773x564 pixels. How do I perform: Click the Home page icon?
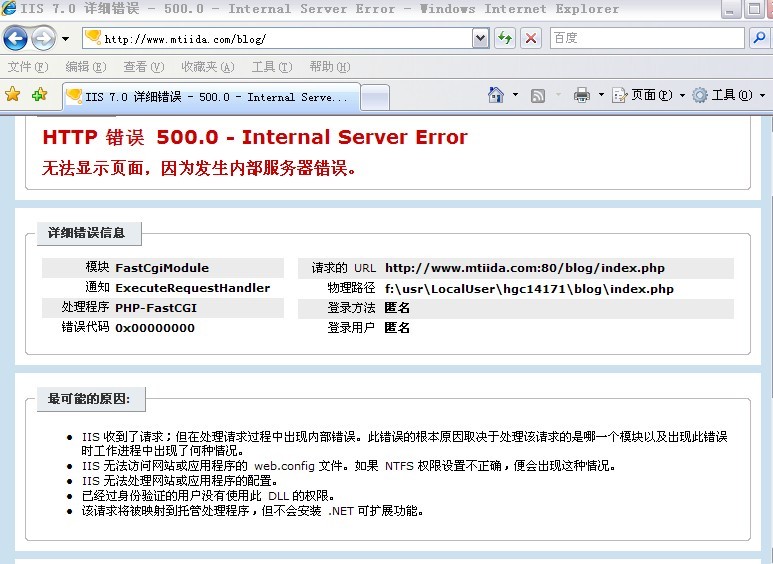click(x=496, y=94)
